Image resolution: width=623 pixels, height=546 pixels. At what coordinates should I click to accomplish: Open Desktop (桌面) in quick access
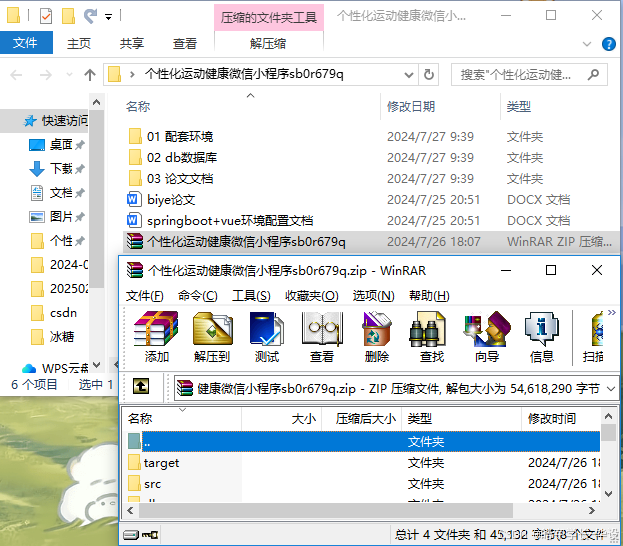[x=56, y=145]
